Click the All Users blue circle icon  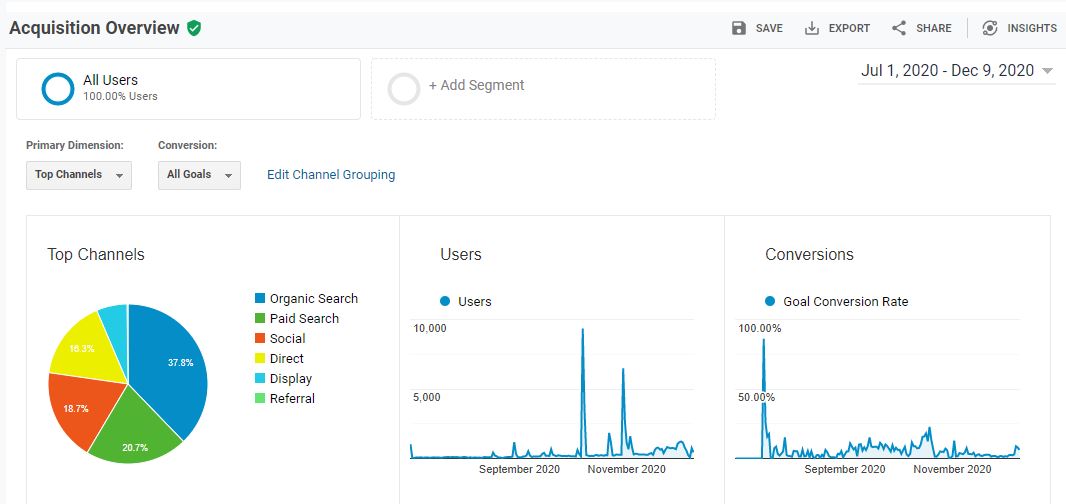tap(58, 89)
